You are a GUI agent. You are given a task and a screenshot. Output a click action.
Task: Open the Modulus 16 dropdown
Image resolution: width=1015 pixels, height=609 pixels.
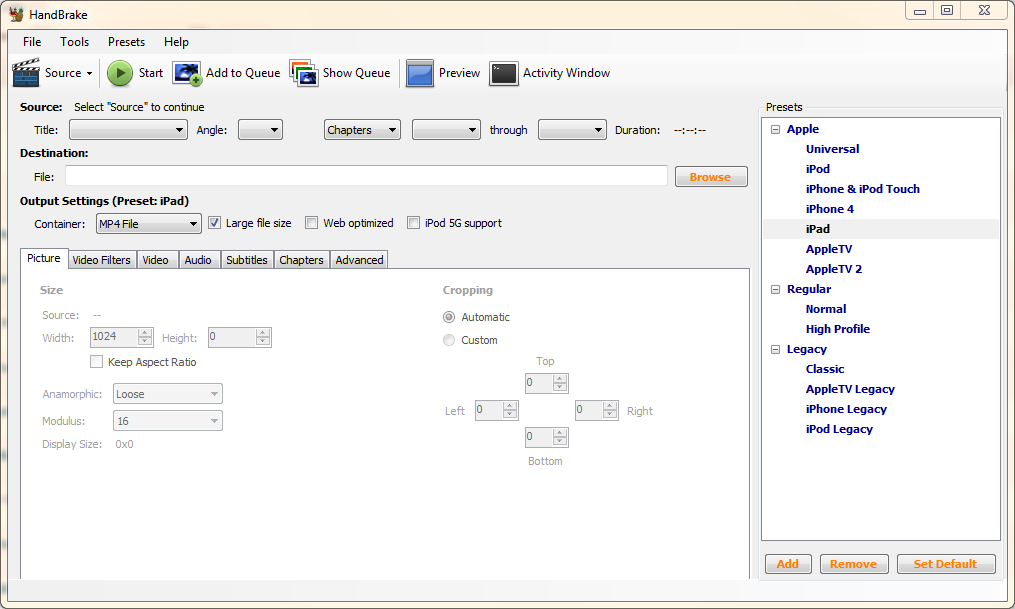click(x=168, y=421)
